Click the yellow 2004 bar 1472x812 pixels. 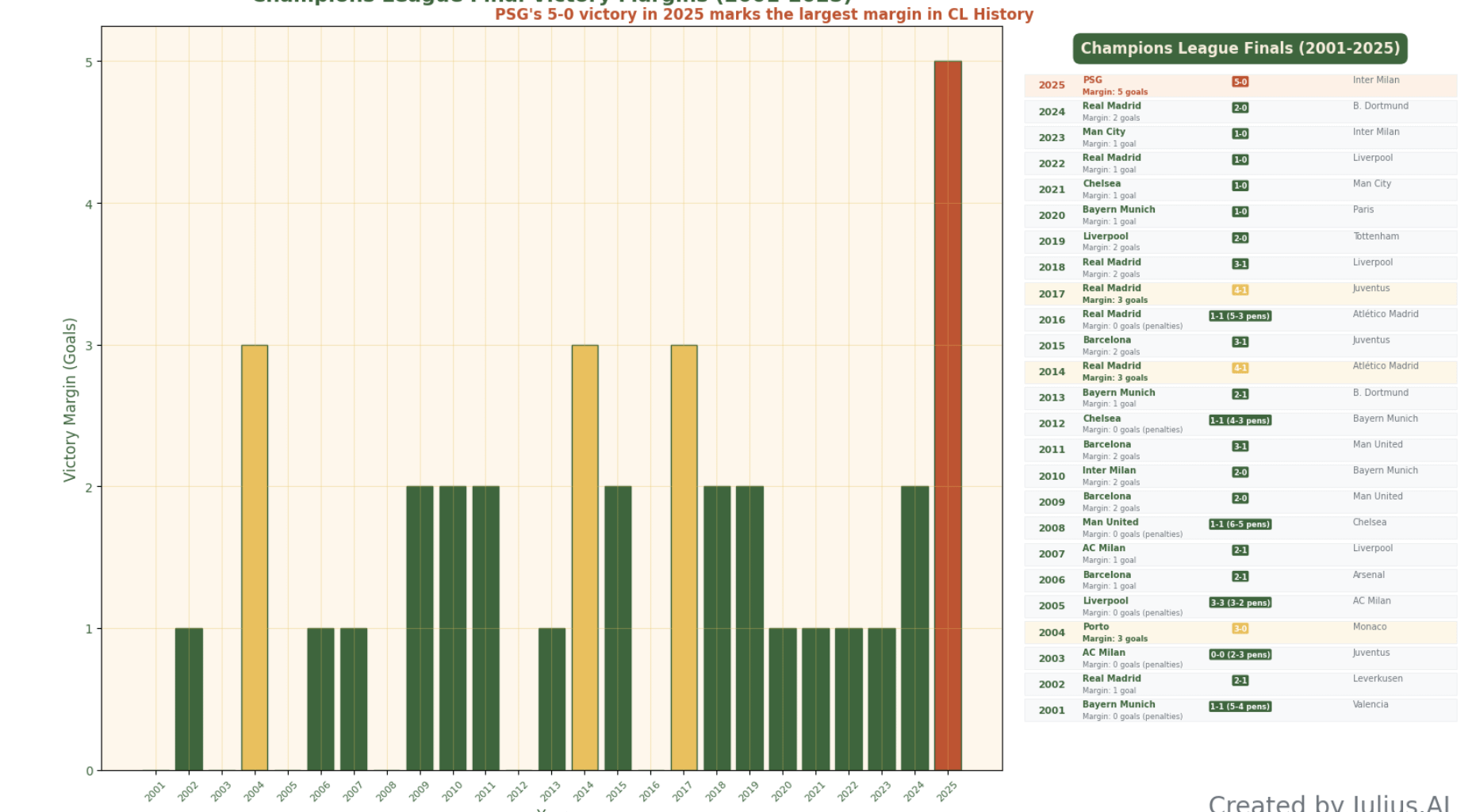[255, 557]
